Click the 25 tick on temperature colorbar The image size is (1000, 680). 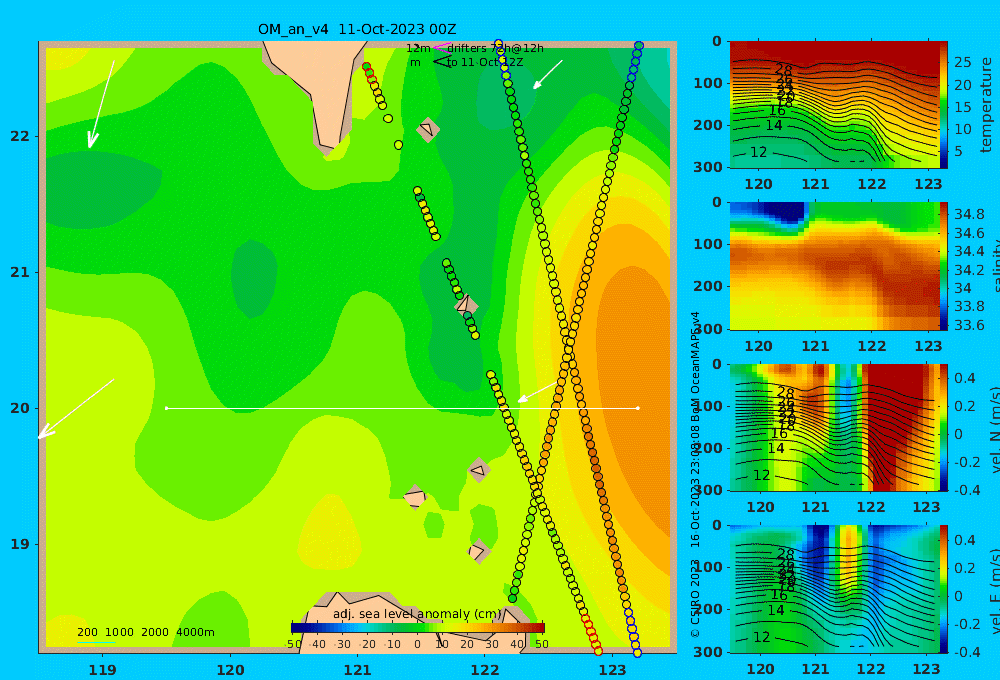(x=963, y=63)
